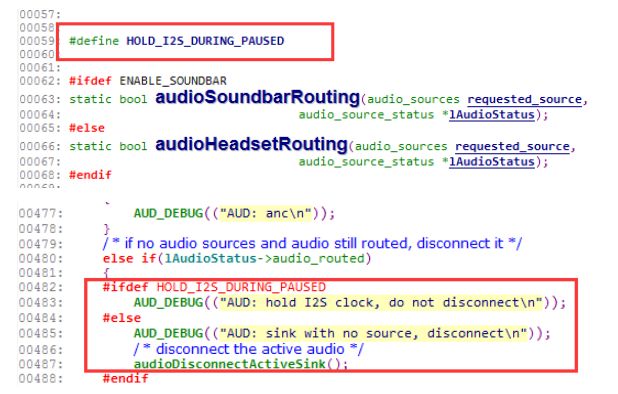The width and height of the screenshot is (618, 394).
Task: Click AUD_DEBUG macro on line 485
Action: 168,334
